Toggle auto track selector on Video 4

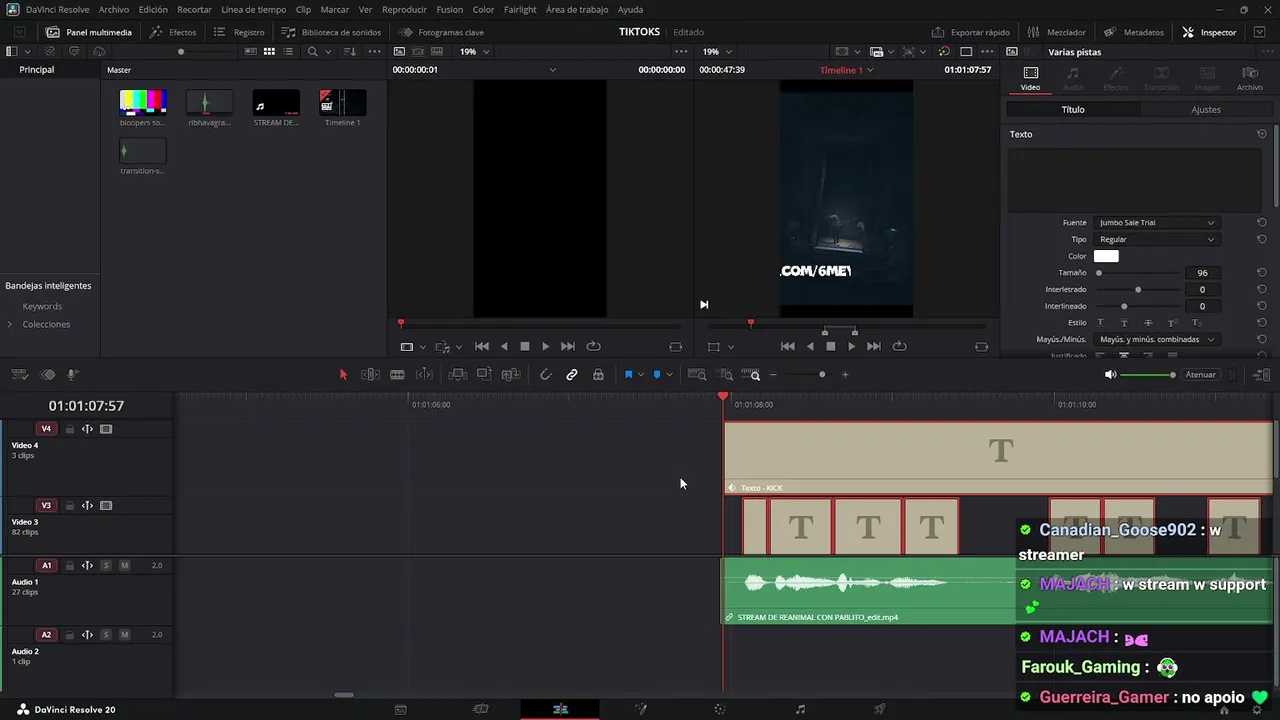tap(87, 429)
